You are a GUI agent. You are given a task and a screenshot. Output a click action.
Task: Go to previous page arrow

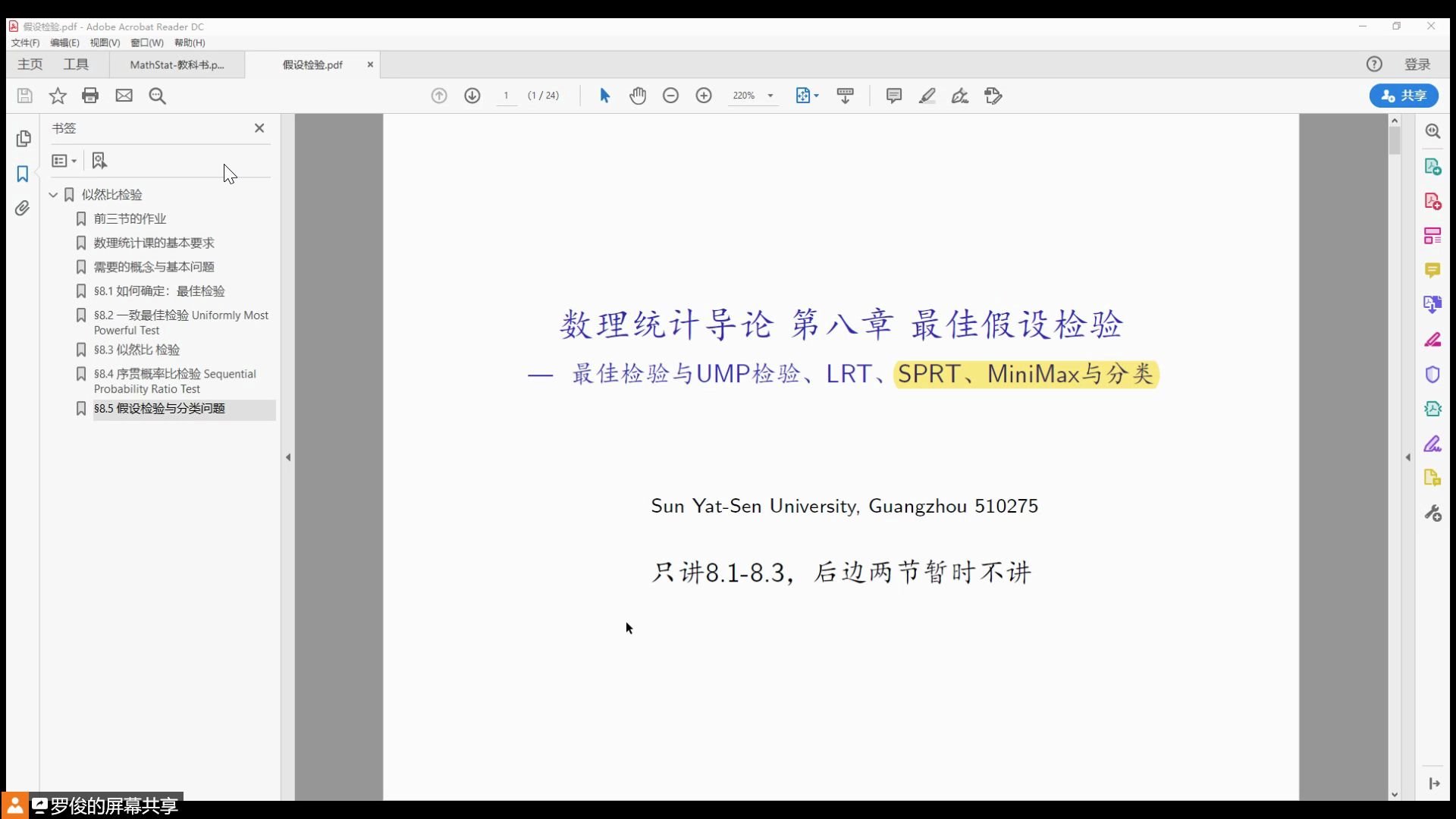pos(439,96)
